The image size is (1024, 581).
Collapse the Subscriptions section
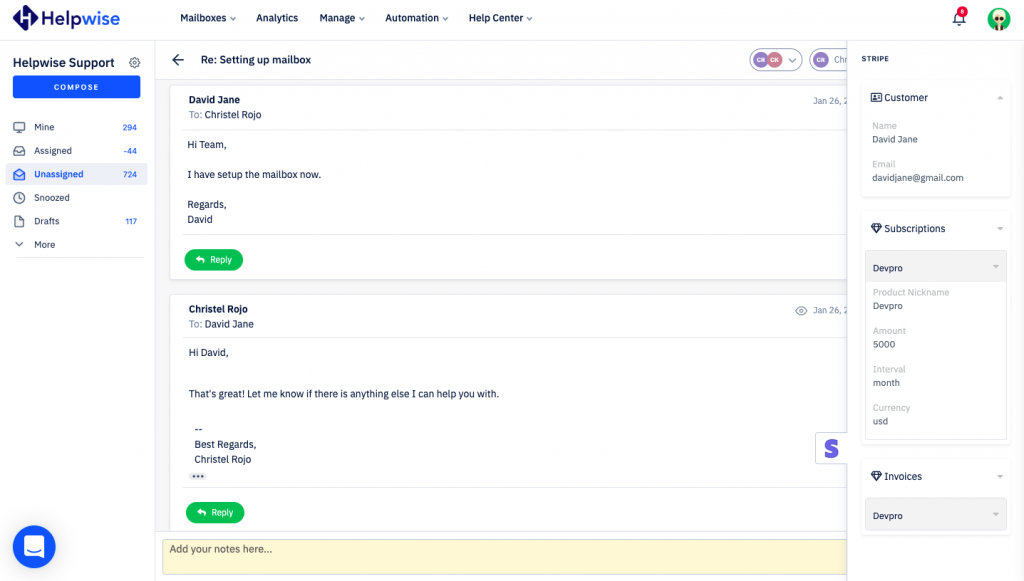(x=1000, y=229)
